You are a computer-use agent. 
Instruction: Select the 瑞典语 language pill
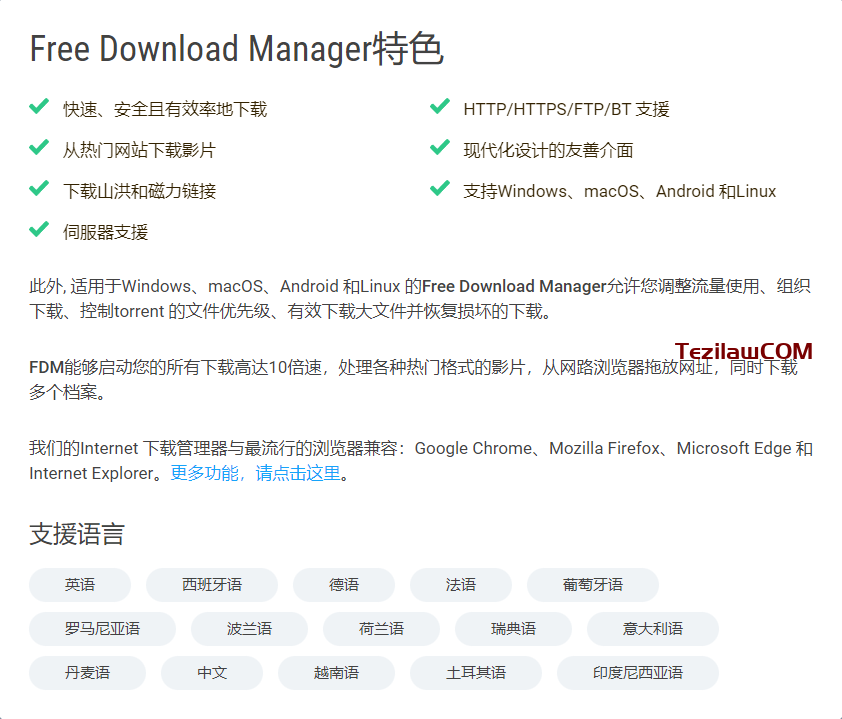click(x=513, y=629)
